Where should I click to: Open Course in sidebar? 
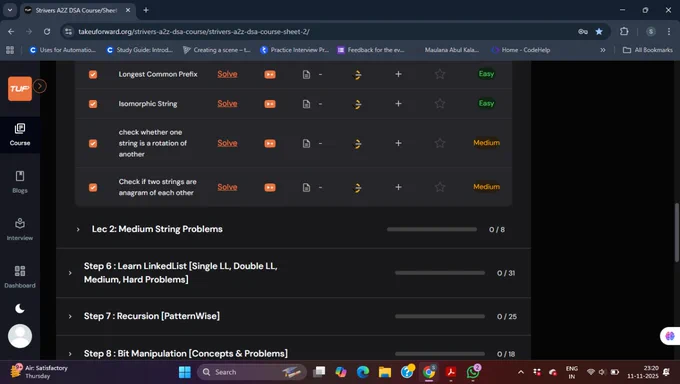20,135
